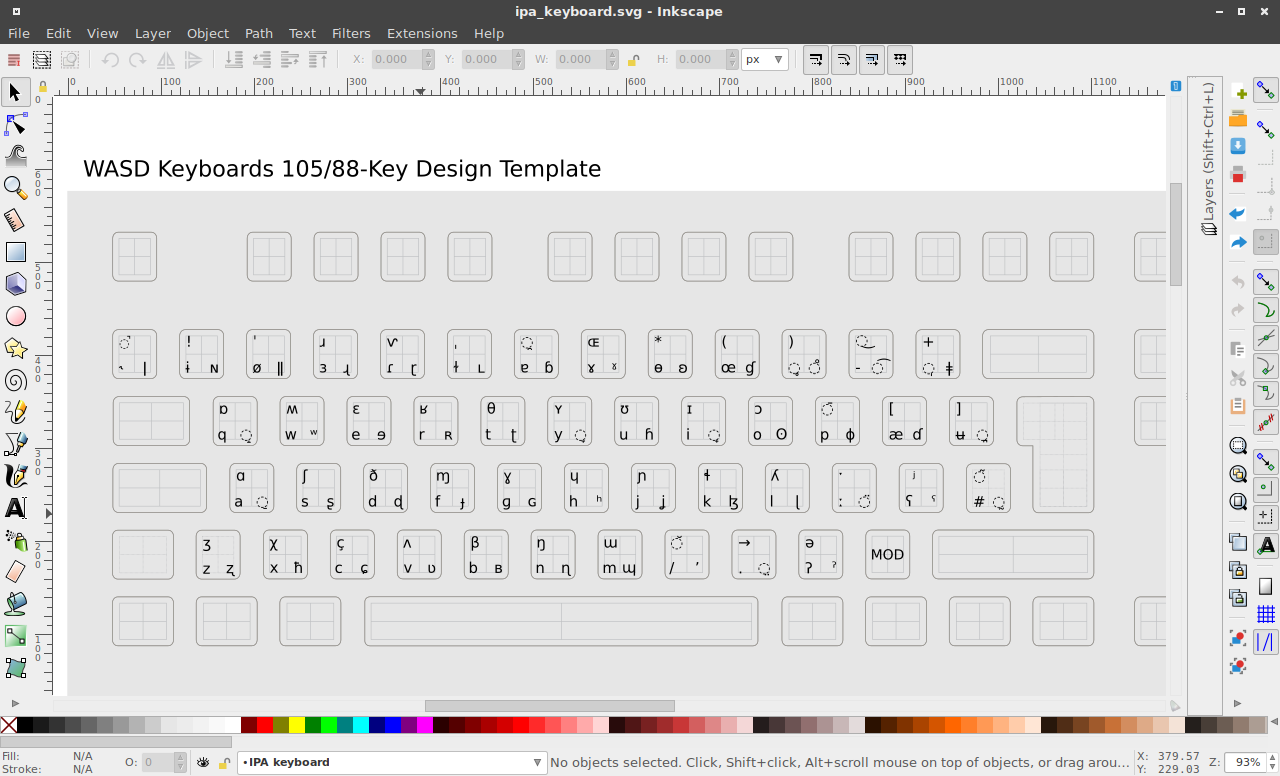This screenshot has height=776, width=1280.
Task: Click the new document icon
Action: 1238,93
